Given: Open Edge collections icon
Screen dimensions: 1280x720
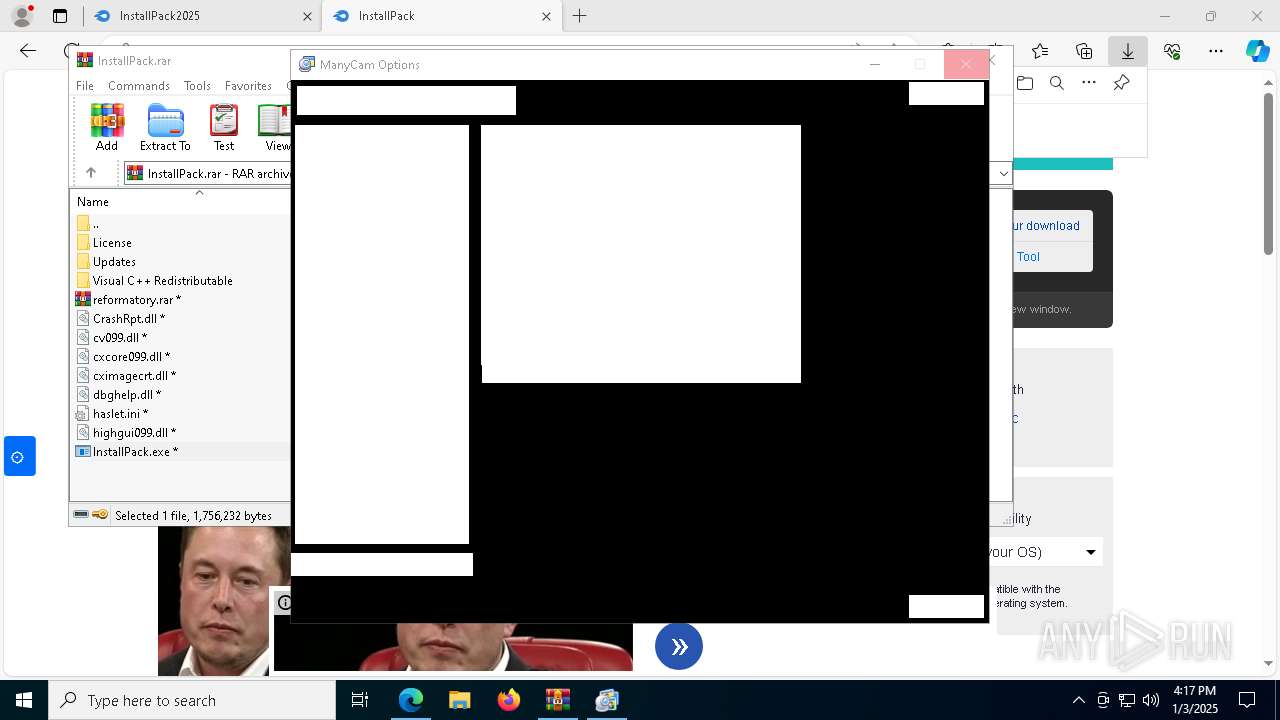Looking at the screenshot, I should pos(1084,51).
